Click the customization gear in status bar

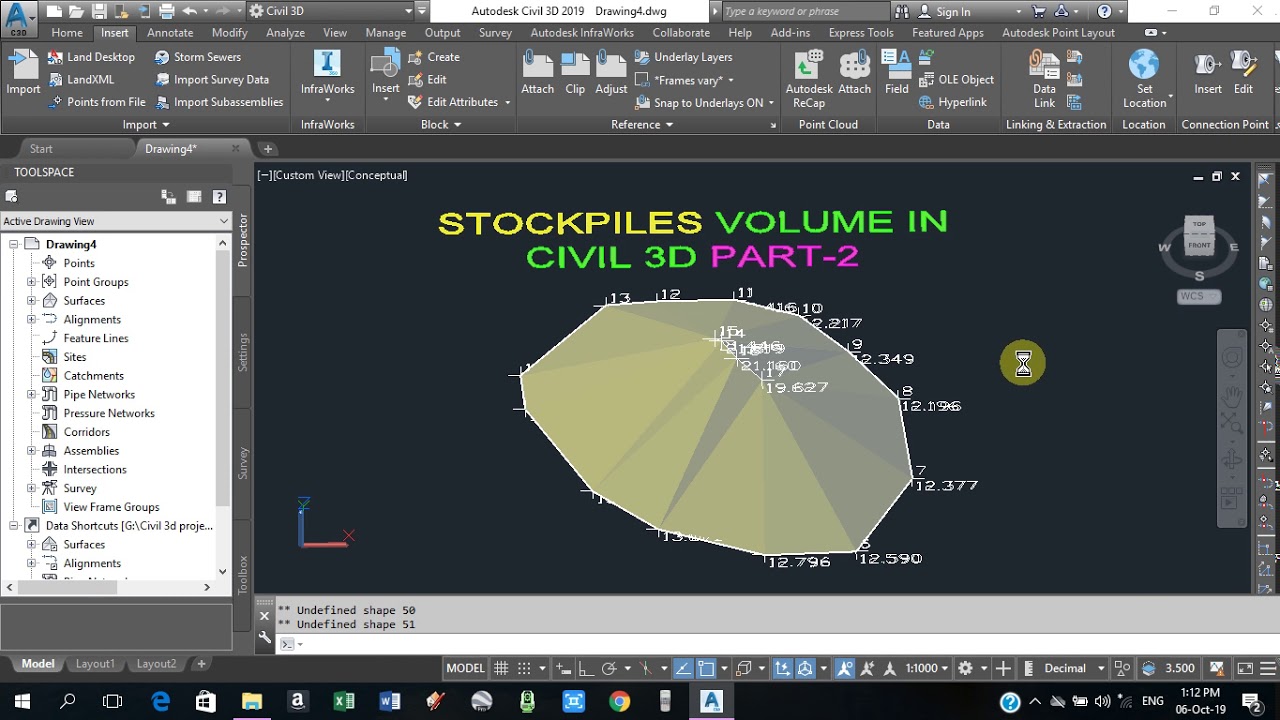(x=965, y=668)
